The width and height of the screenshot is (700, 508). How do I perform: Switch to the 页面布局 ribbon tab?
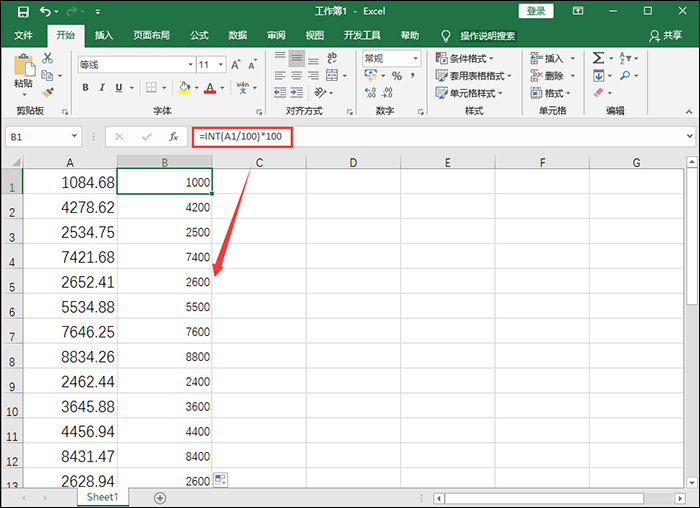[151, 35]
